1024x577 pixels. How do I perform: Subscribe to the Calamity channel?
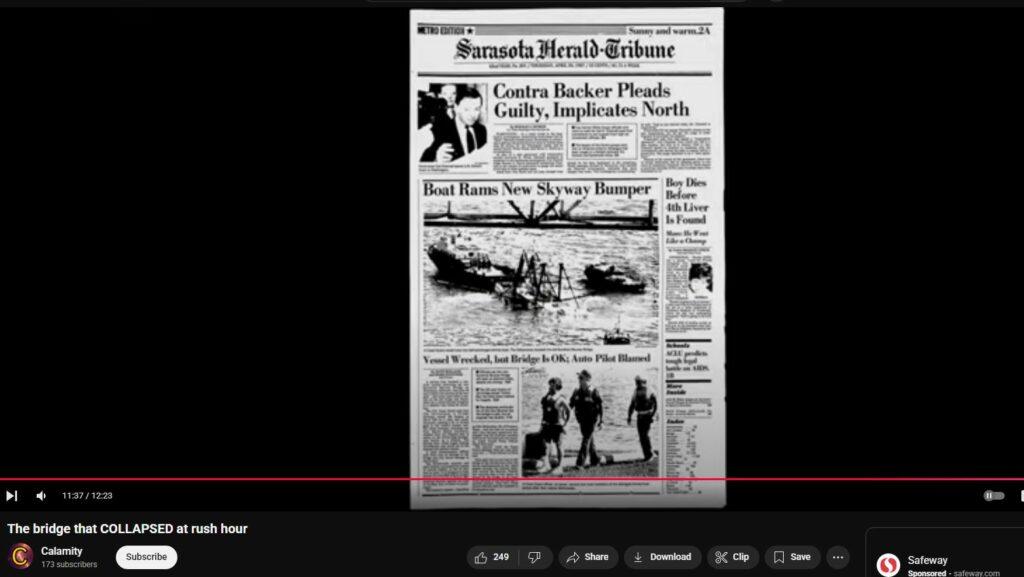point(146,557)
